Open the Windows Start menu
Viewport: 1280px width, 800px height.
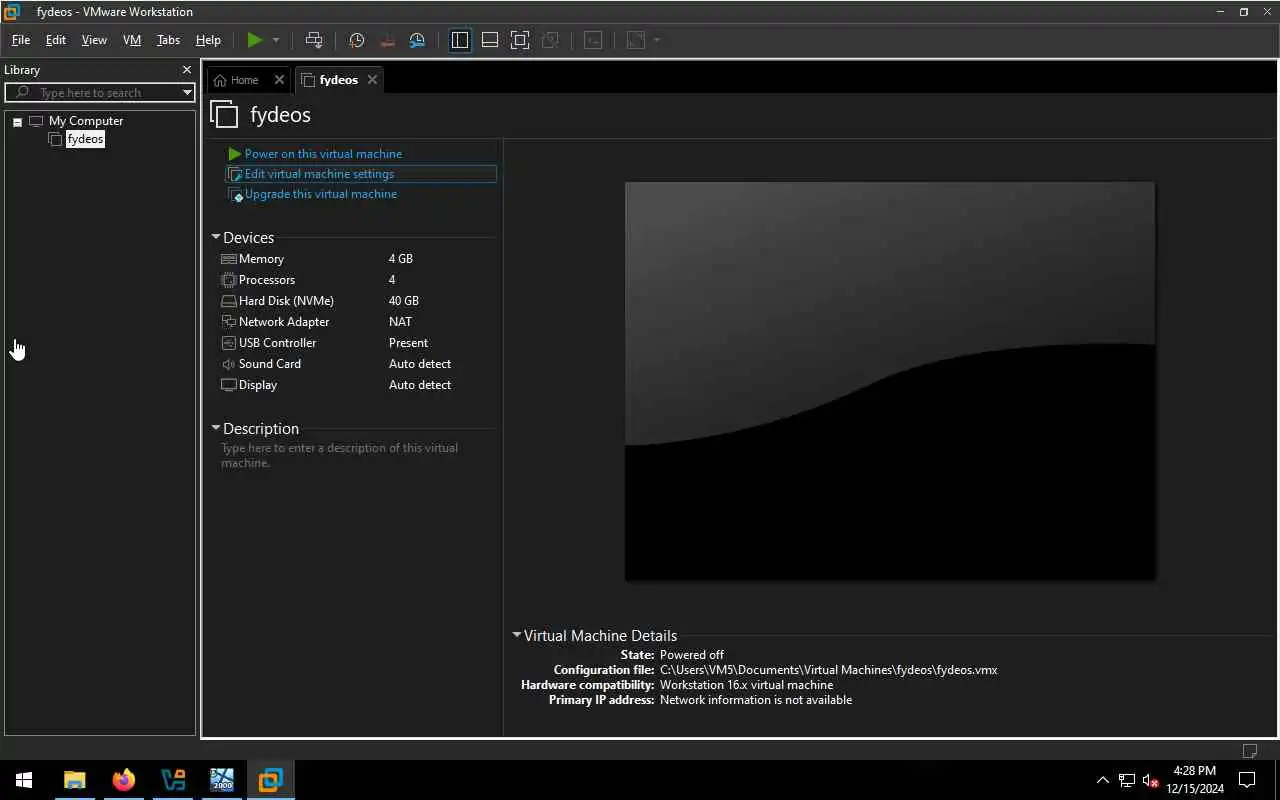(24, 780)
